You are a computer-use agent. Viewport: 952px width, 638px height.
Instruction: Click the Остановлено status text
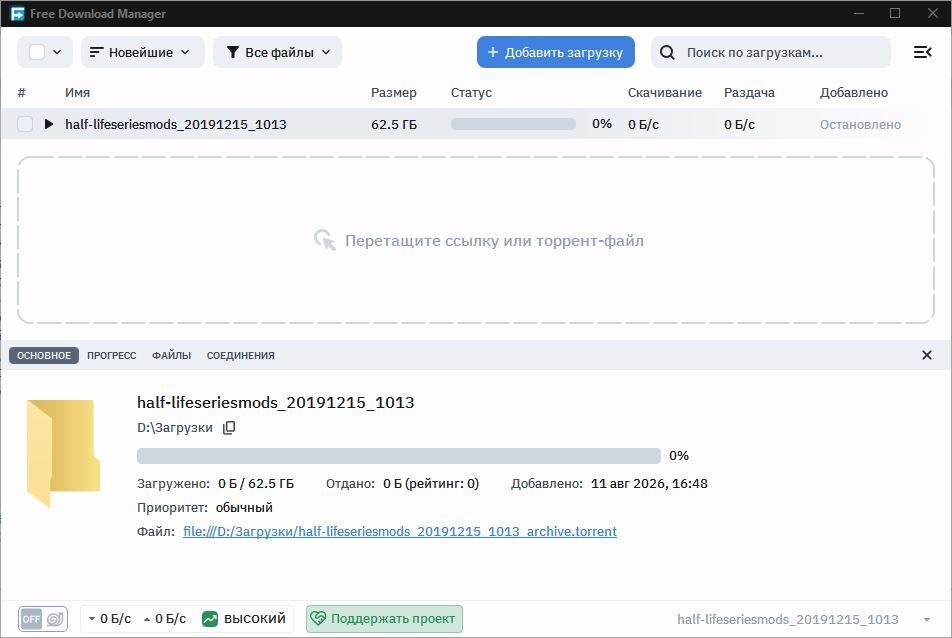pos(860,124)
